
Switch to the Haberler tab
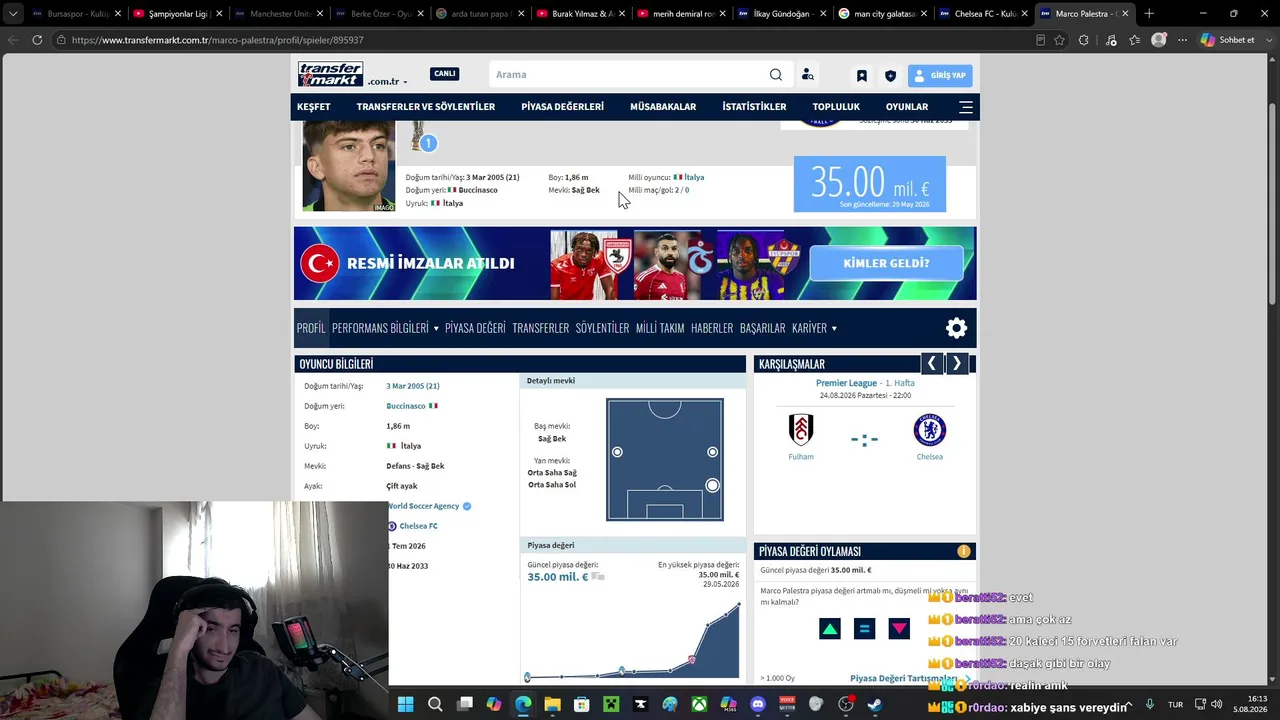(x=712, y=328)
